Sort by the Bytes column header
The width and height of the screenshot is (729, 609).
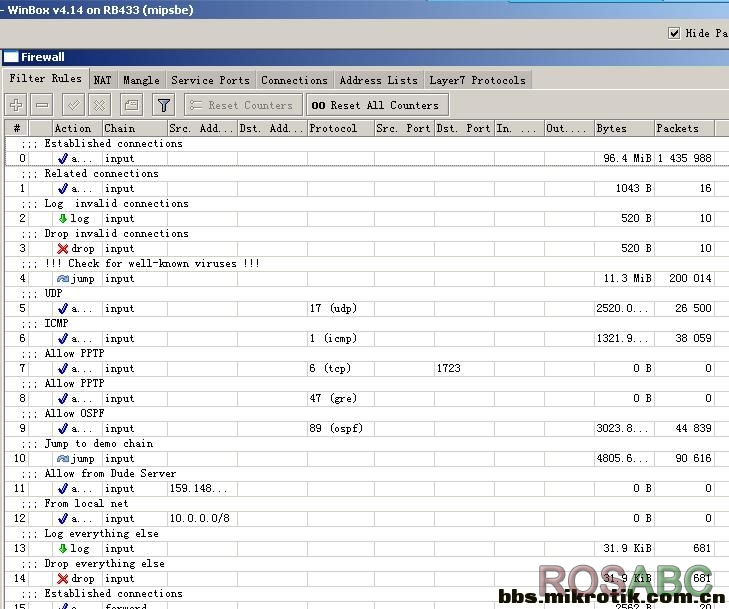[x=624, y=128]
